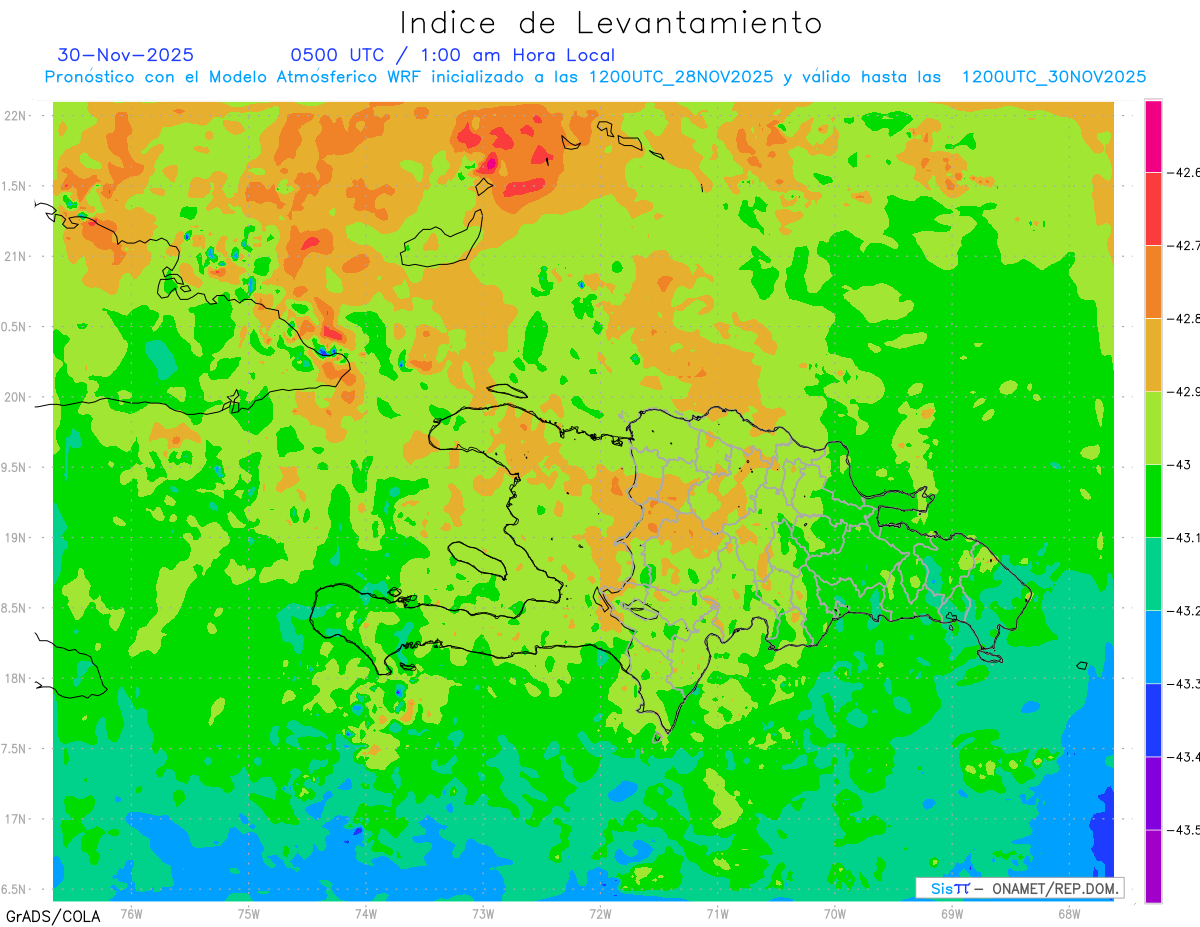Viewport: 1200px width, 927px height.
Task: Pick the purple swatch at the bottom of the legend
Action: pos(1153,866)
